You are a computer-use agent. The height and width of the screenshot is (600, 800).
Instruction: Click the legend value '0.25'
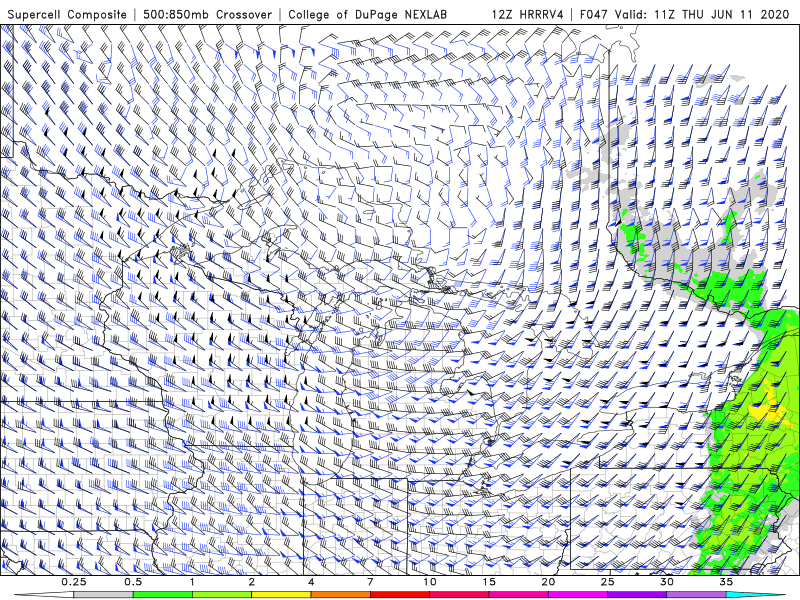tap(73, 582)
